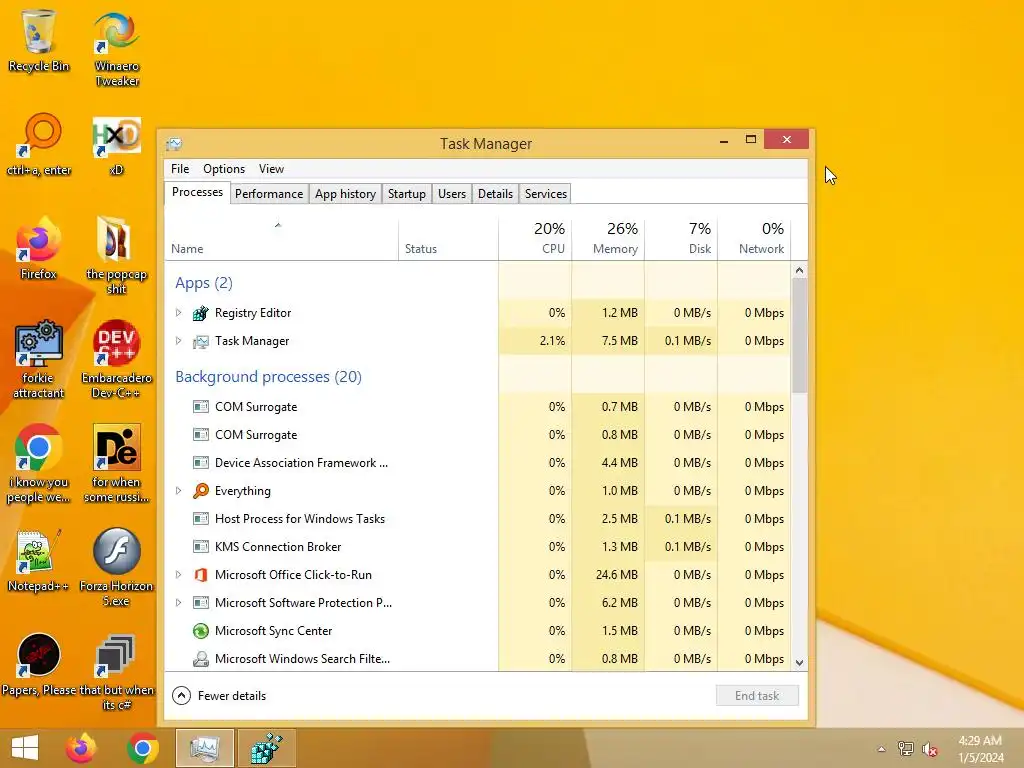Sort by the Network column header
Viewport: 1024px width, 768px height.
[754, 239]
